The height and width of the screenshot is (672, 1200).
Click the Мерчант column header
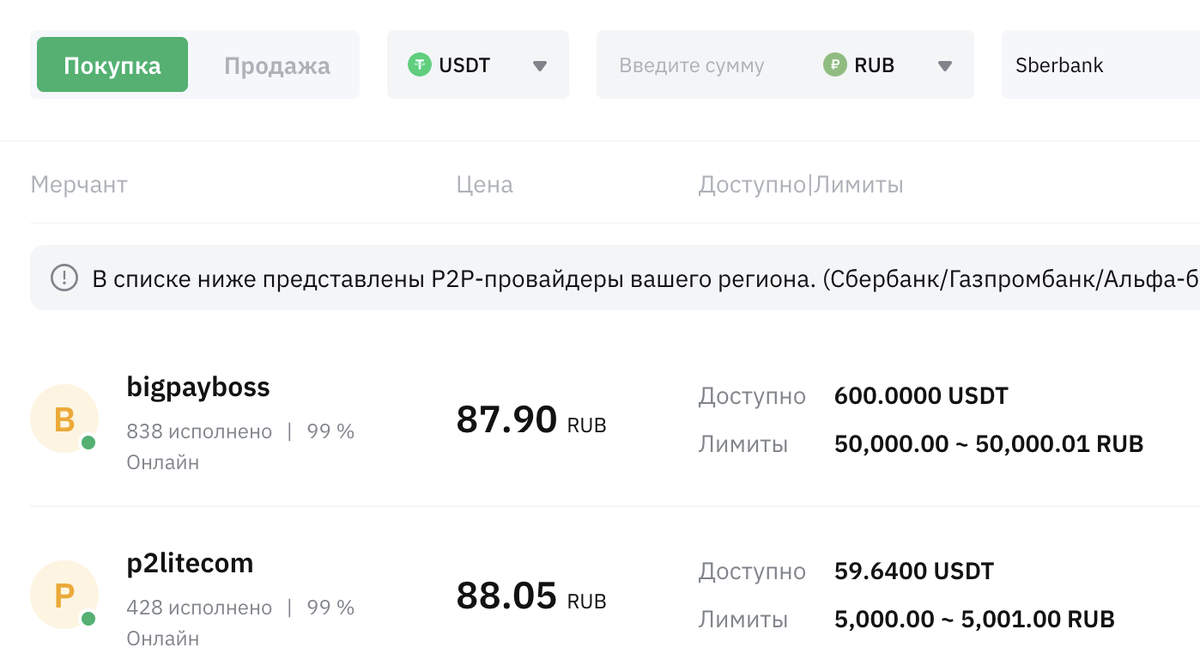click(79, 185)
